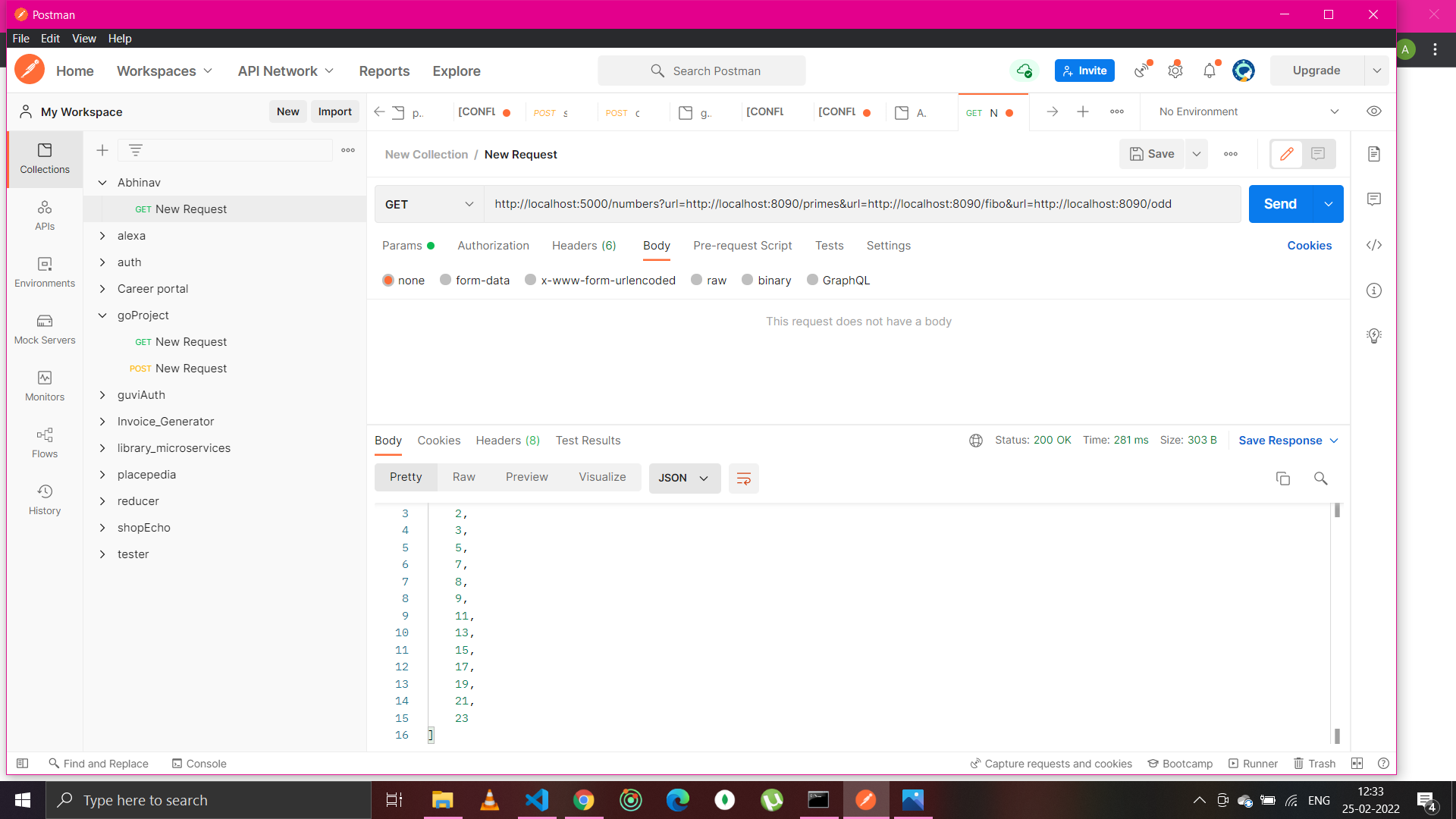Image resolution: width=1456 pixels, height=819 pixels.
Task: Open the No Environment selector
Action: point(1244,111)
